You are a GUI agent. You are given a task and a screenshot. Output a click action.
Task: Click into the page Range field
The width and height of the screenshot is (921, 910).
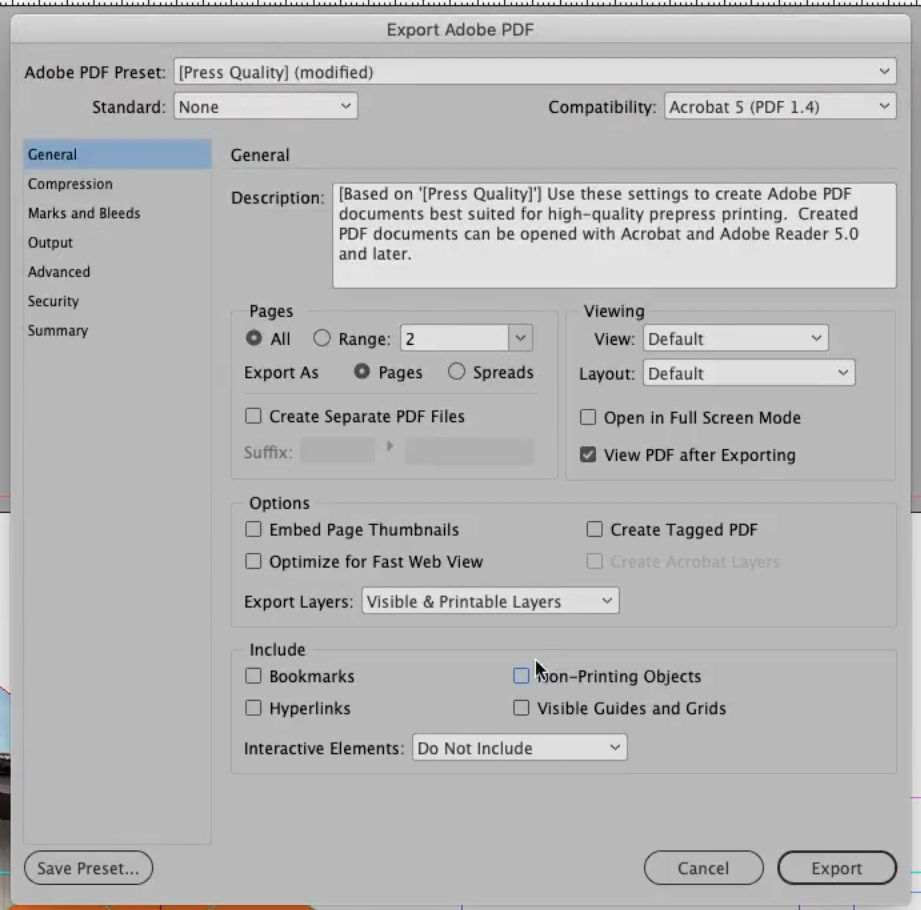click(x=455, y=338)
